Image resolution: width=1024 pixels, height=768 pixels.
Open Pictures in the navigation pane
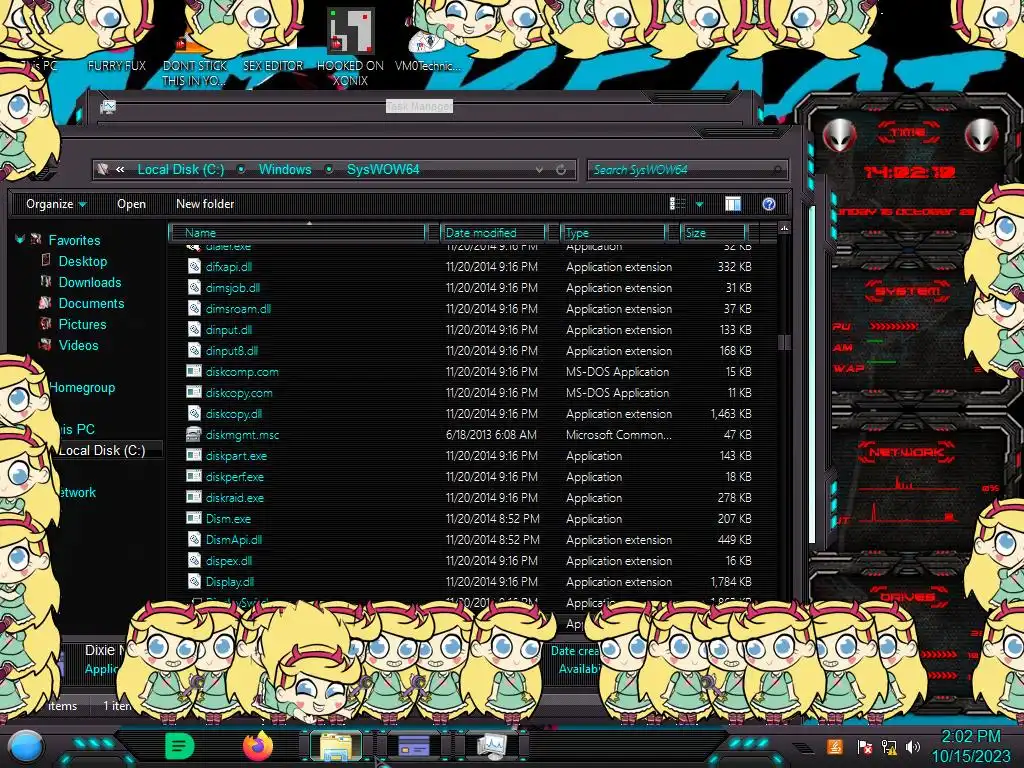tap(82, 324)
